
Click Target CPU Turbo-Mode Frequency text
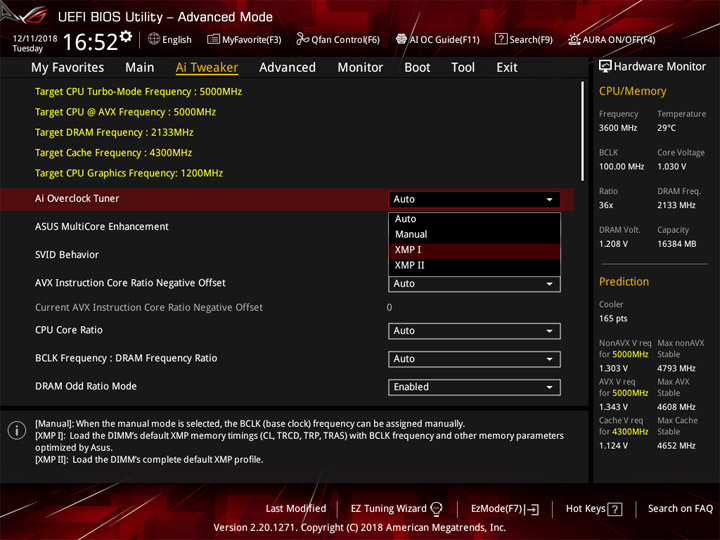138,92
